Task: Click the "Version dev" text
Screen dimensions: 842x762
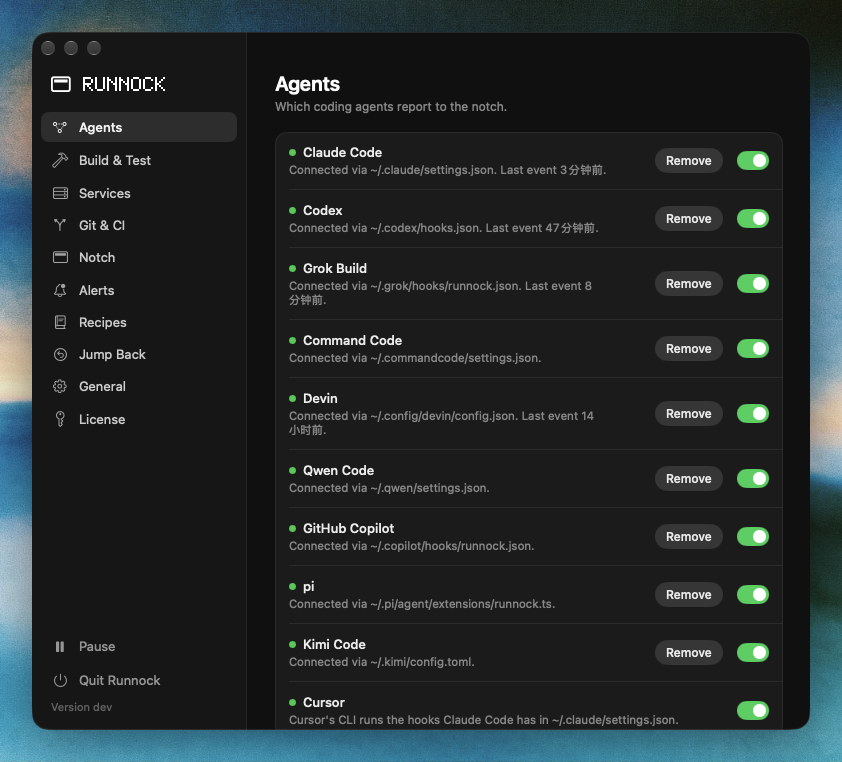Action: click(x=82, y=707)
